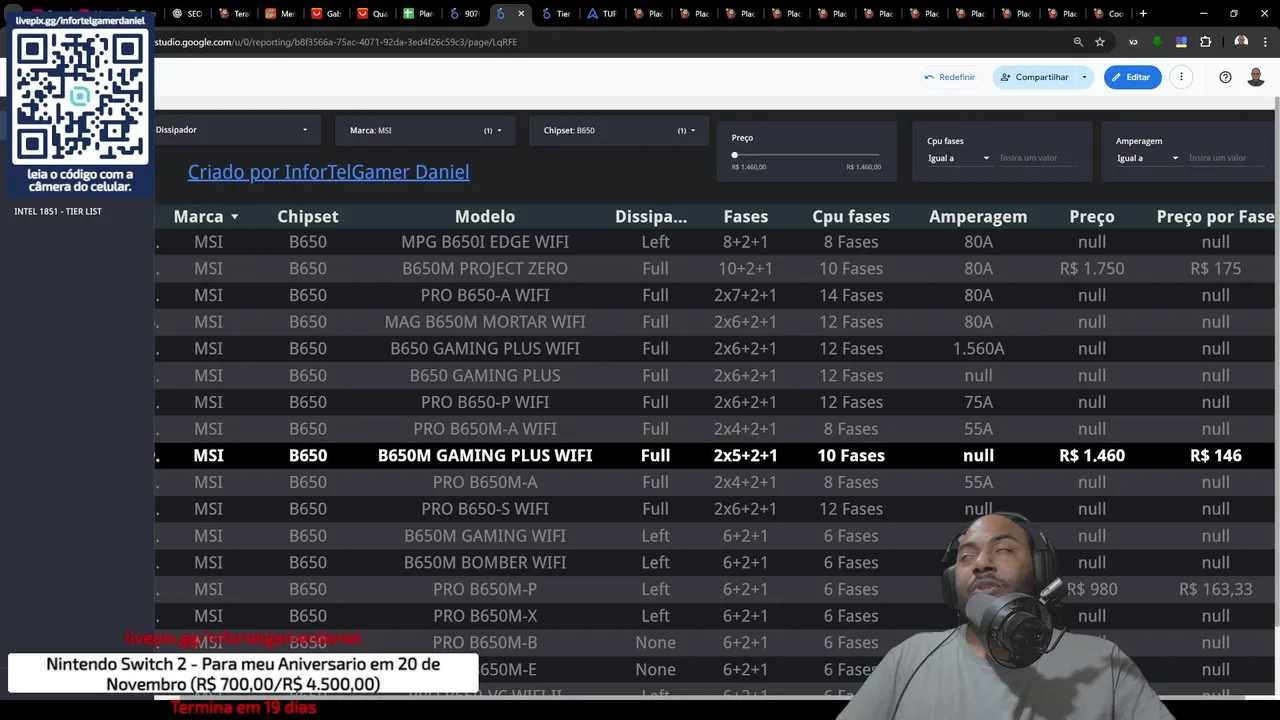Open the 'Criado por InforTelGamer Daniel' link
This screenshot has width=1280, height=720.
pyautogui.click(x=328, y=172)
